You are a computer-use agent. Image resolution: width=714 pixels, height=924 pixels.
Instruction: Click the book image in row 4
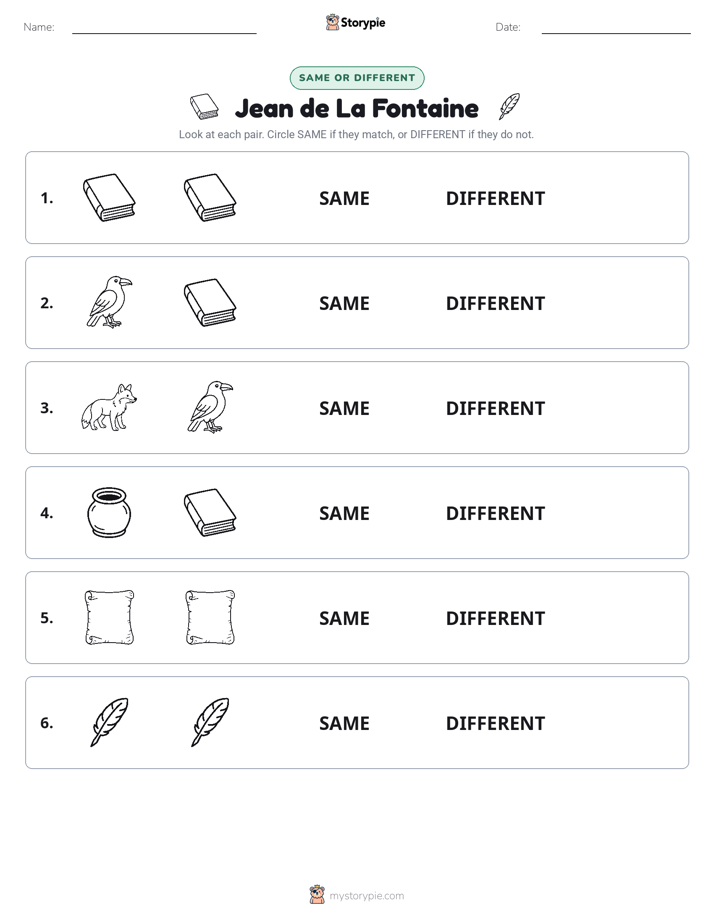click(x=210, y=512)
